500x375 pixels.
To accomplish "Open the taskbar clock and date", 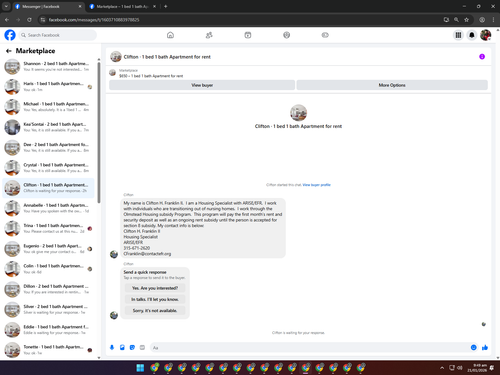I will (x=477, y=368).
